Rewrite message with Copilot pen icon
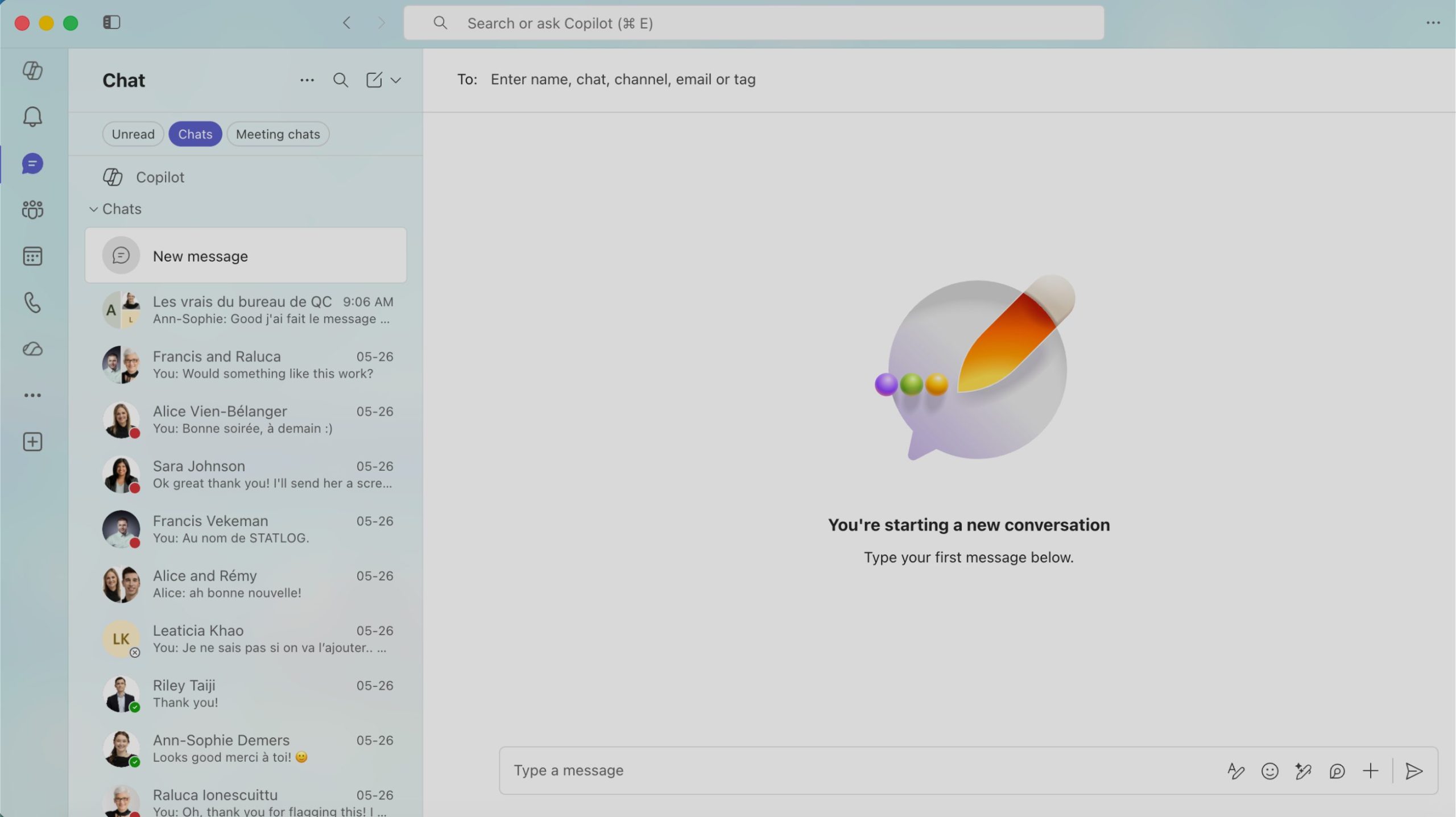The width and height of the screenshot is (1456, 817). point(1303,771)
